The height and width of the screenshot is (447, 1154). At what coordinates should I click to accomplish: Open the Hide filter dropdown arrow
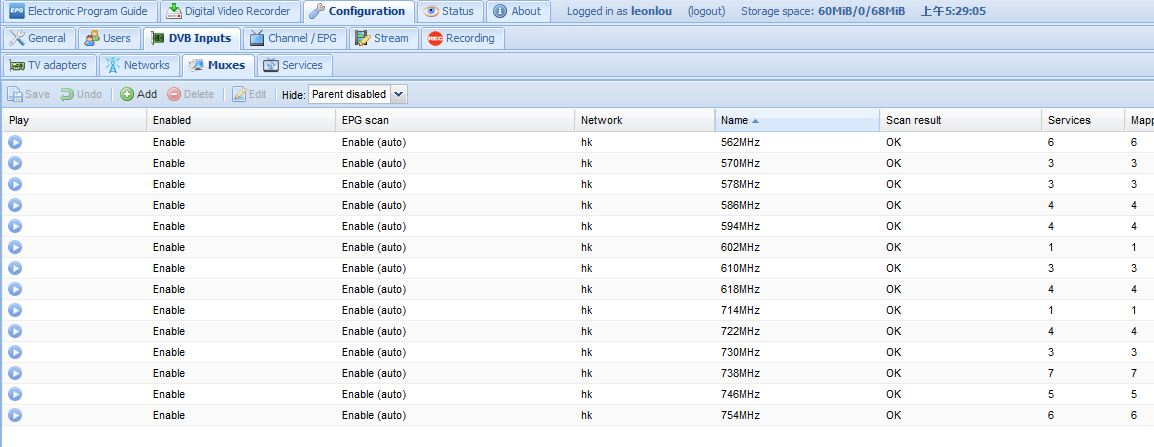[x=398, y=94]
